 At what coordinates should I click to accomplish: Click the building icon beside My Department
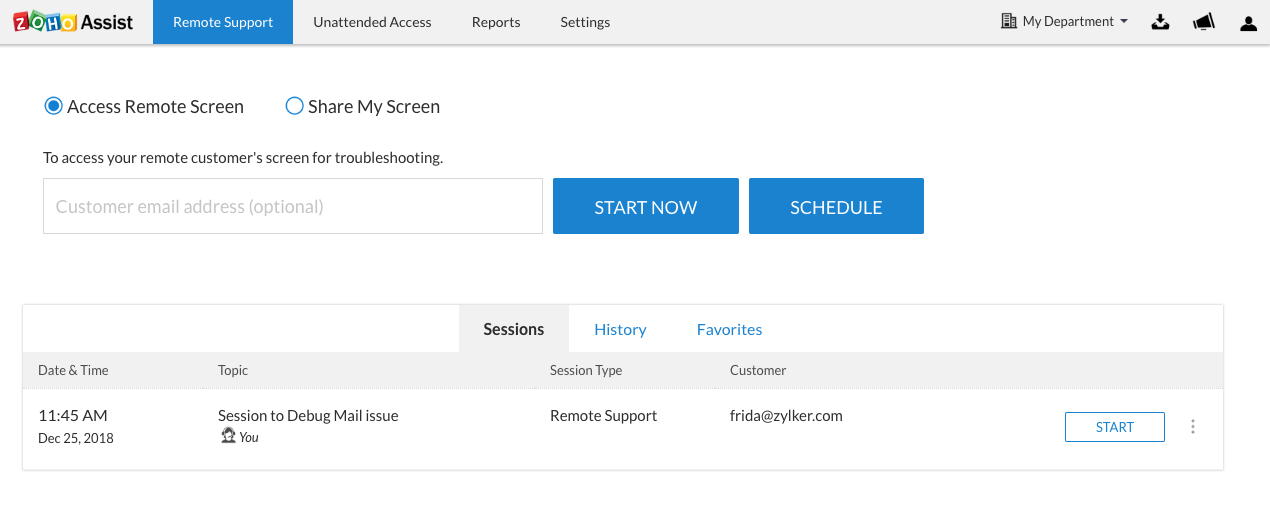1008,21
